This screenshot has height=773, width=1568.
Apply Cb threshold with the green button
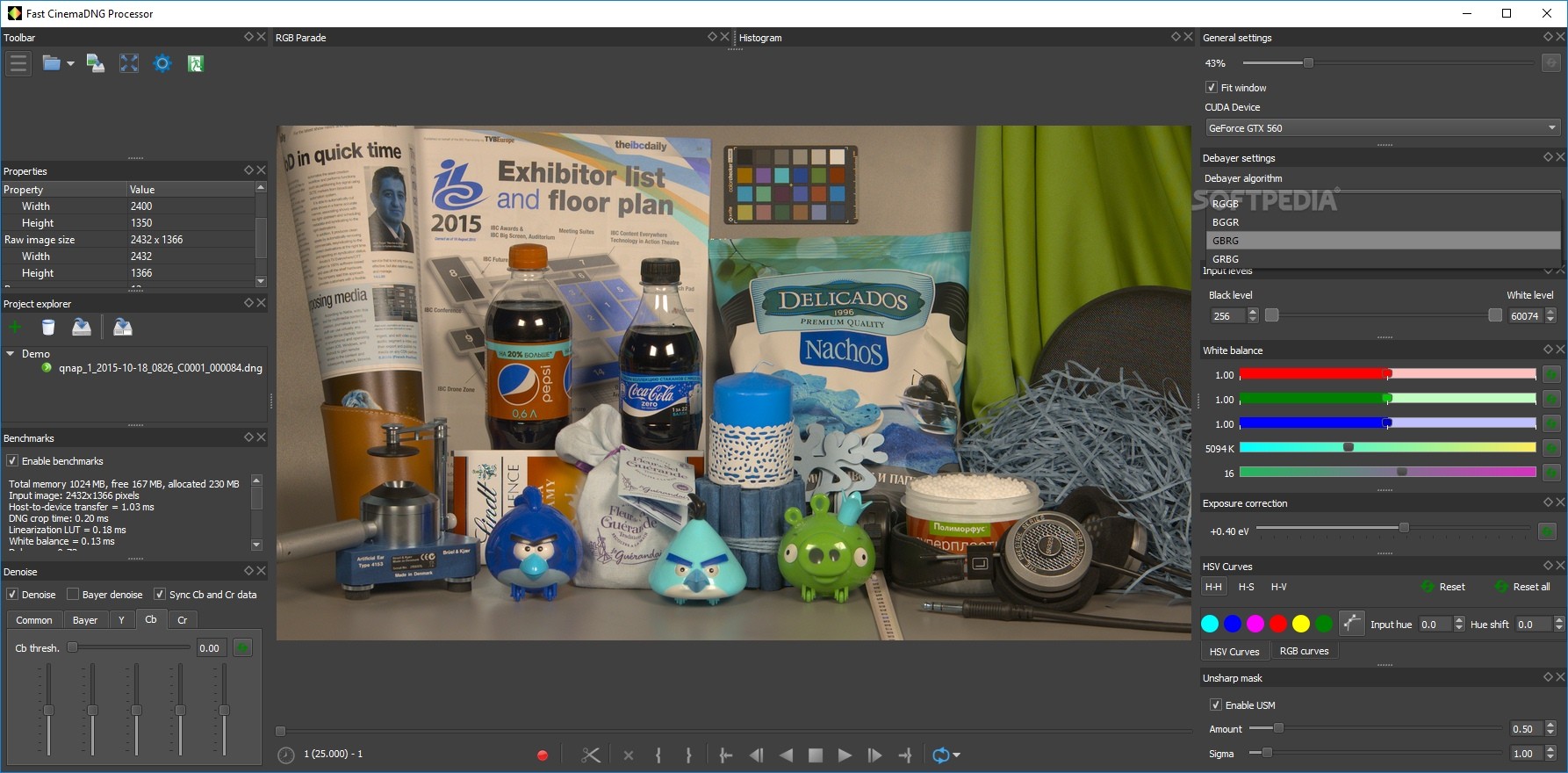(243, 648)
